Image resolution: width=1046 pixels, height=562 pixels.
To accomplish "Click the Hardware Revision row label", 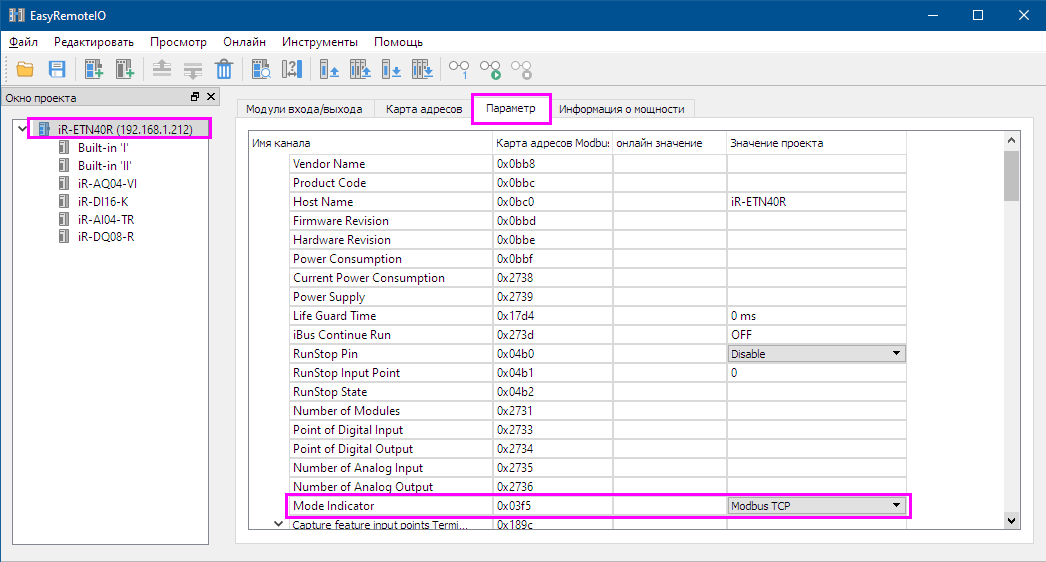I will point(342,240).
